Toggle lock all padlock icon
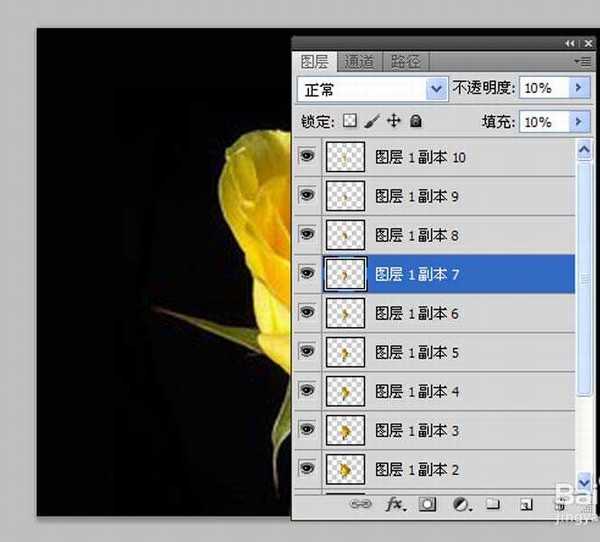 416,121
